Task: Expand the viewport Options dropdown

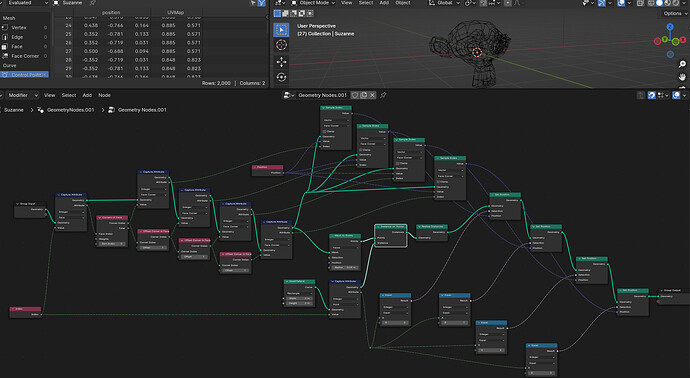Action: (x=674, y=14)
